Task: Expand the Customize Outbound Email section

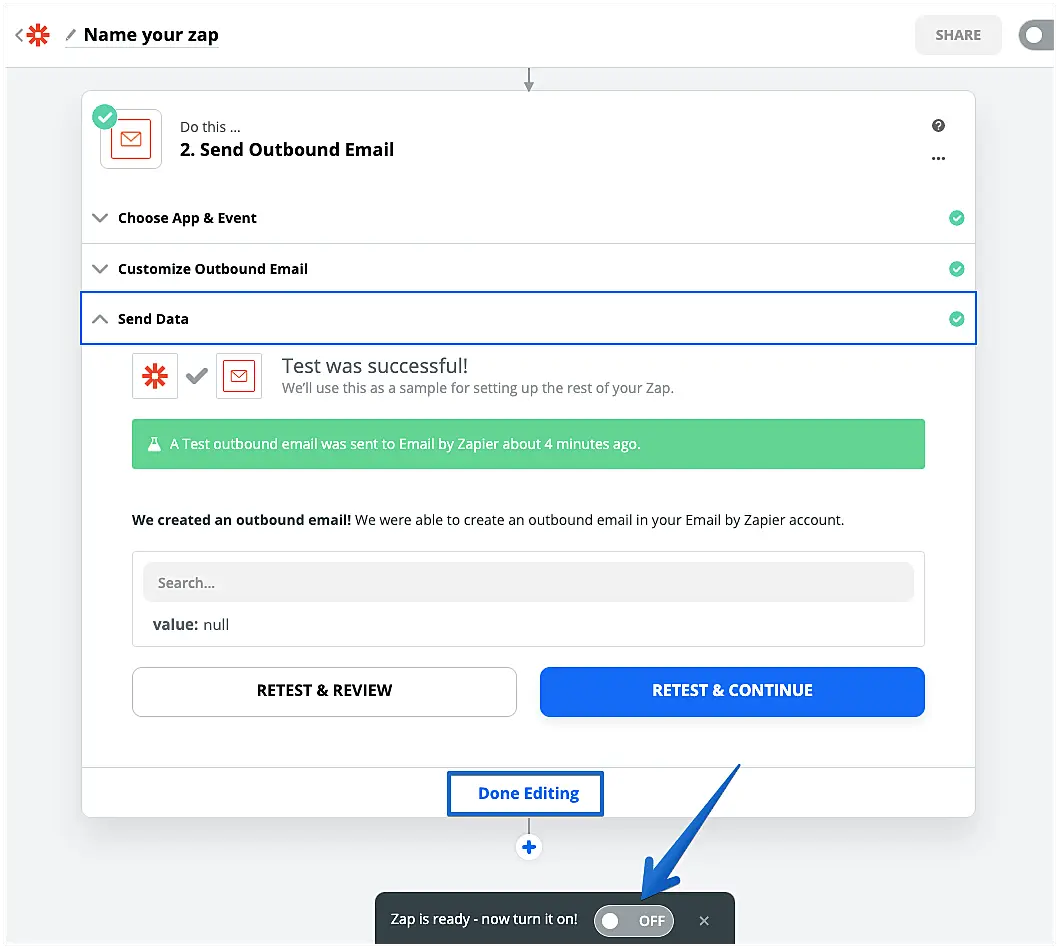Action: point(528,269)
